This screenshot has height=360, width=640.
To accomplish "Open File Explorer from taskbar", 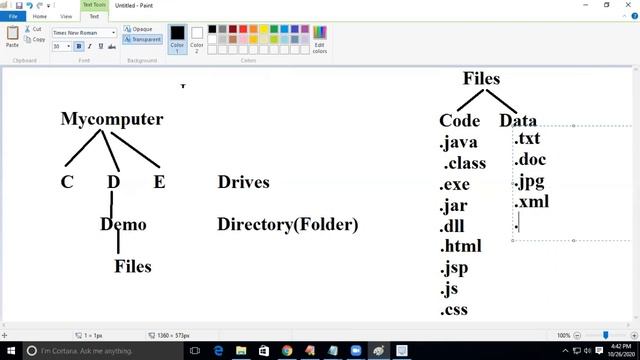I will (x=241, y=351).
